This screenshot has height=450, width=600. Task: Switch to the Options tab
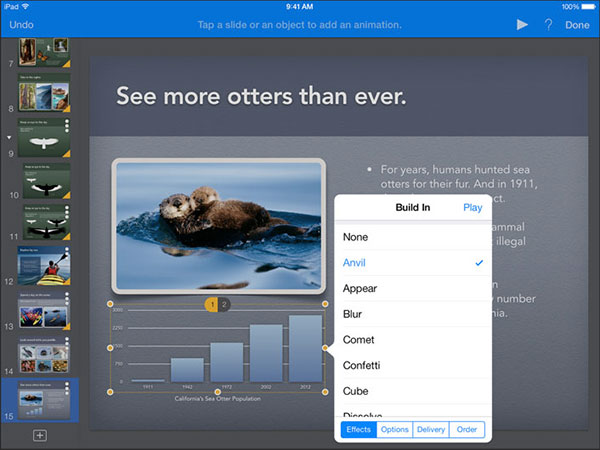coord(395,429)
